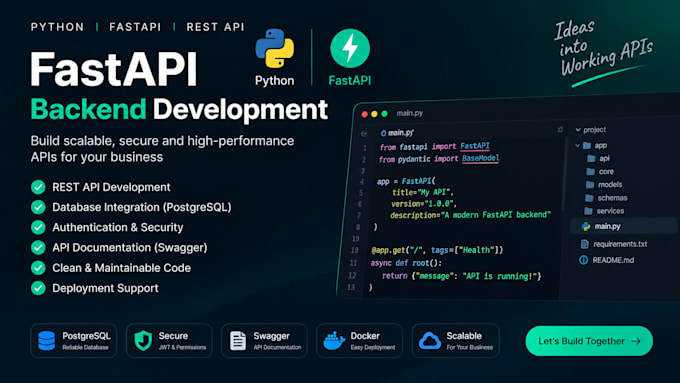Click the FastAPI lightning bolt logo

[350, 48]
